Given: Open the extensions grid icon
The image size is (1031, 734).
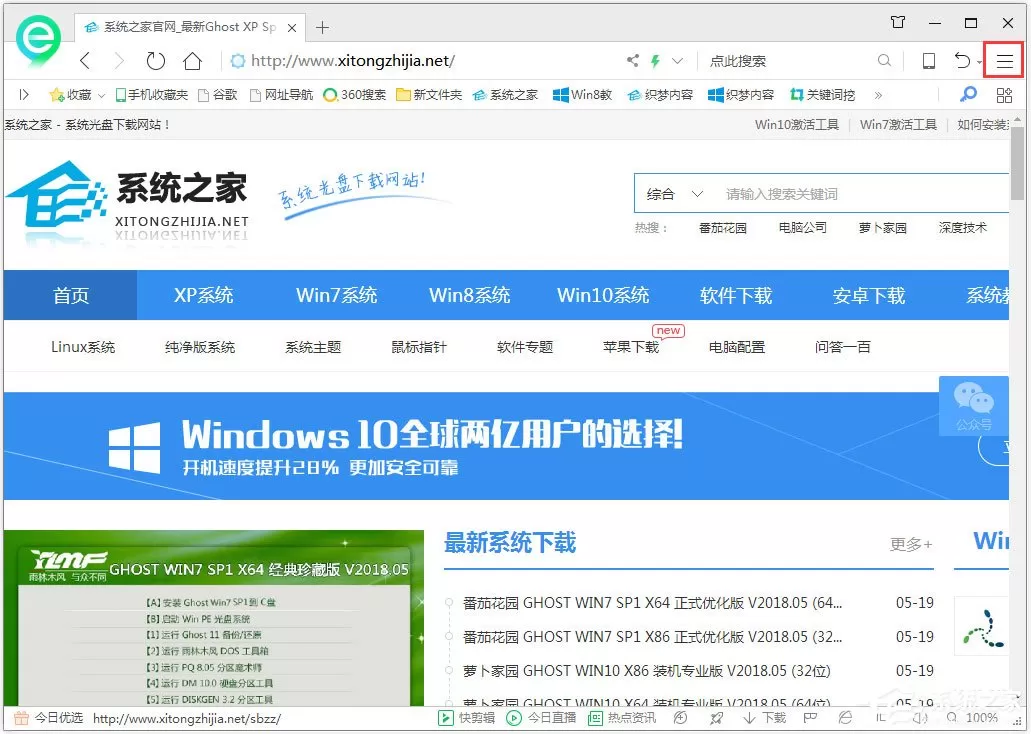Looking at the screenshot, I should click(1004, 95).
